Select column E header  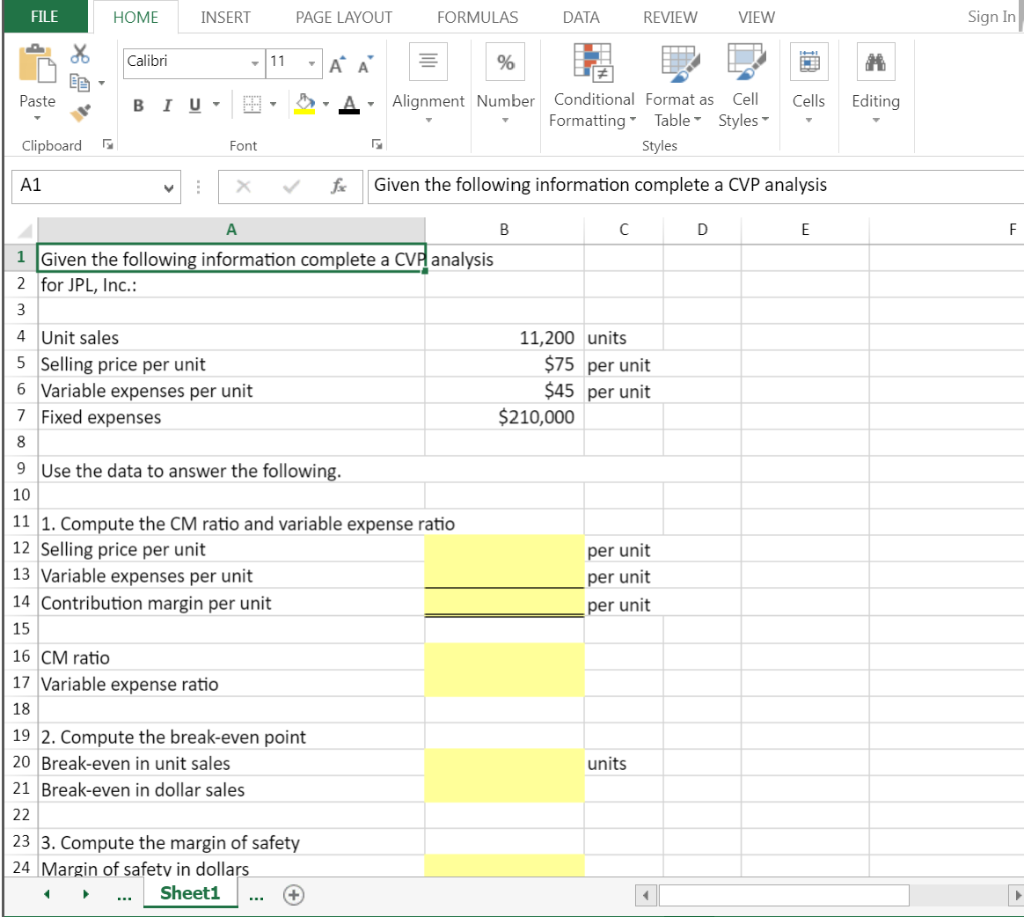[805, 230]
